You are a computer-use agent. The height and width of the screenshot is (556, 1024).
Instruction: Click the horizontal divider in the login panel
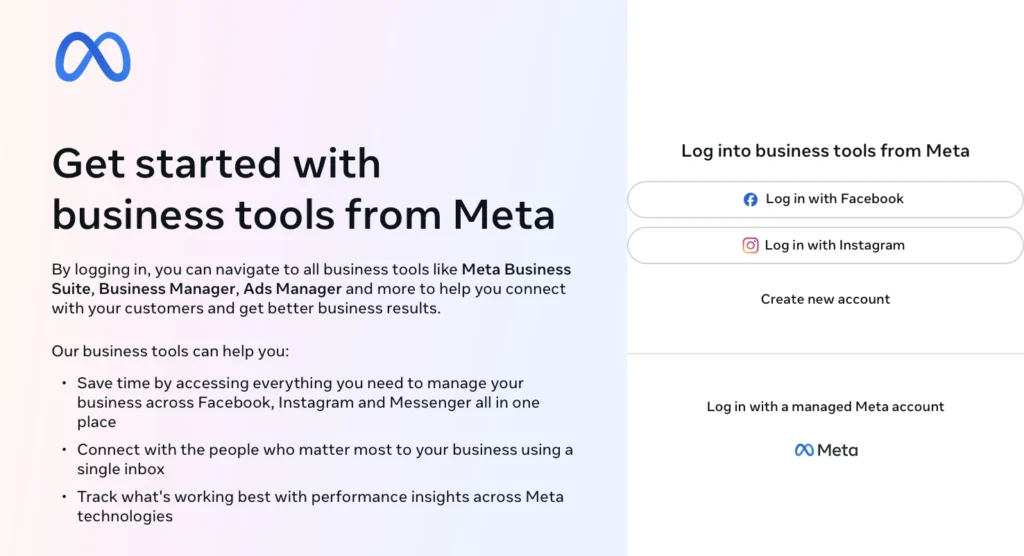(825, 353)
